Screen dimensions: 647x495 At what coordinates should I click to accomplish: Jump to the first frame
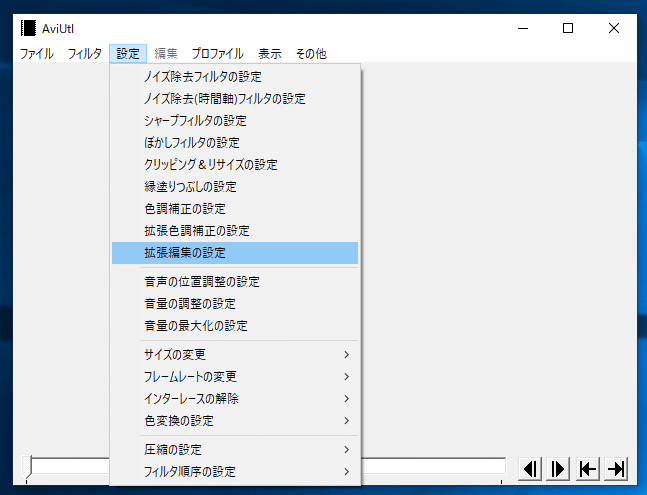point(588,469)
